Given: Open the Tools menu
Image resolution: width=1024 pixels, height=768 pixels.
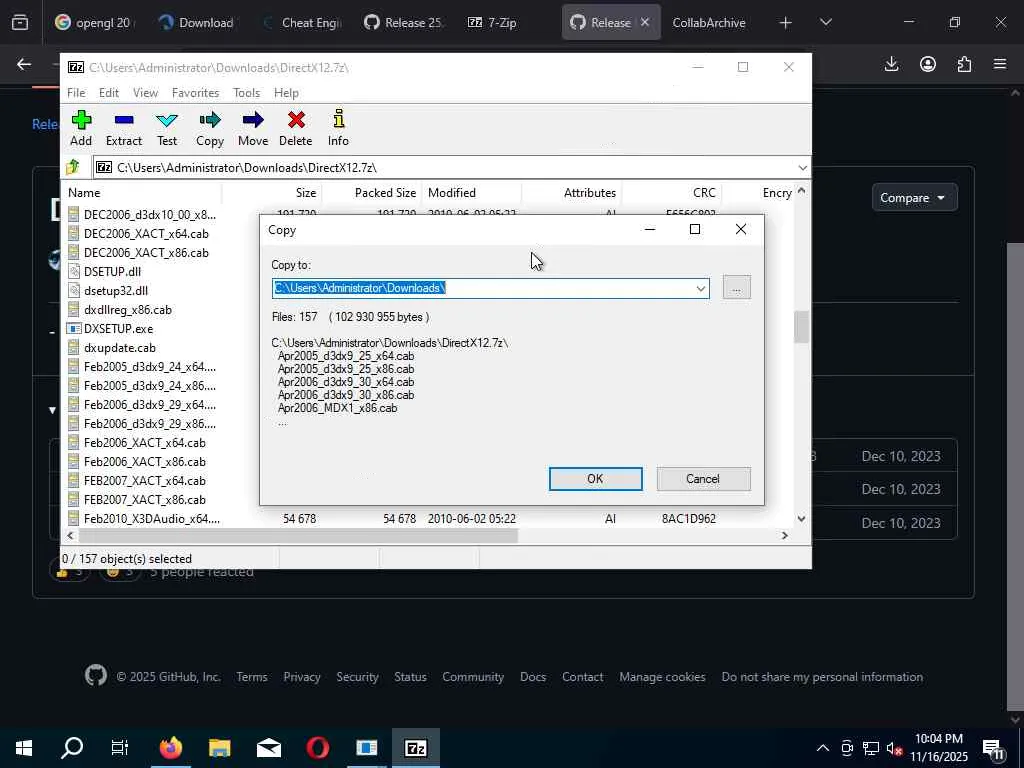Looking at the screenshot, I should click(246, 93).
